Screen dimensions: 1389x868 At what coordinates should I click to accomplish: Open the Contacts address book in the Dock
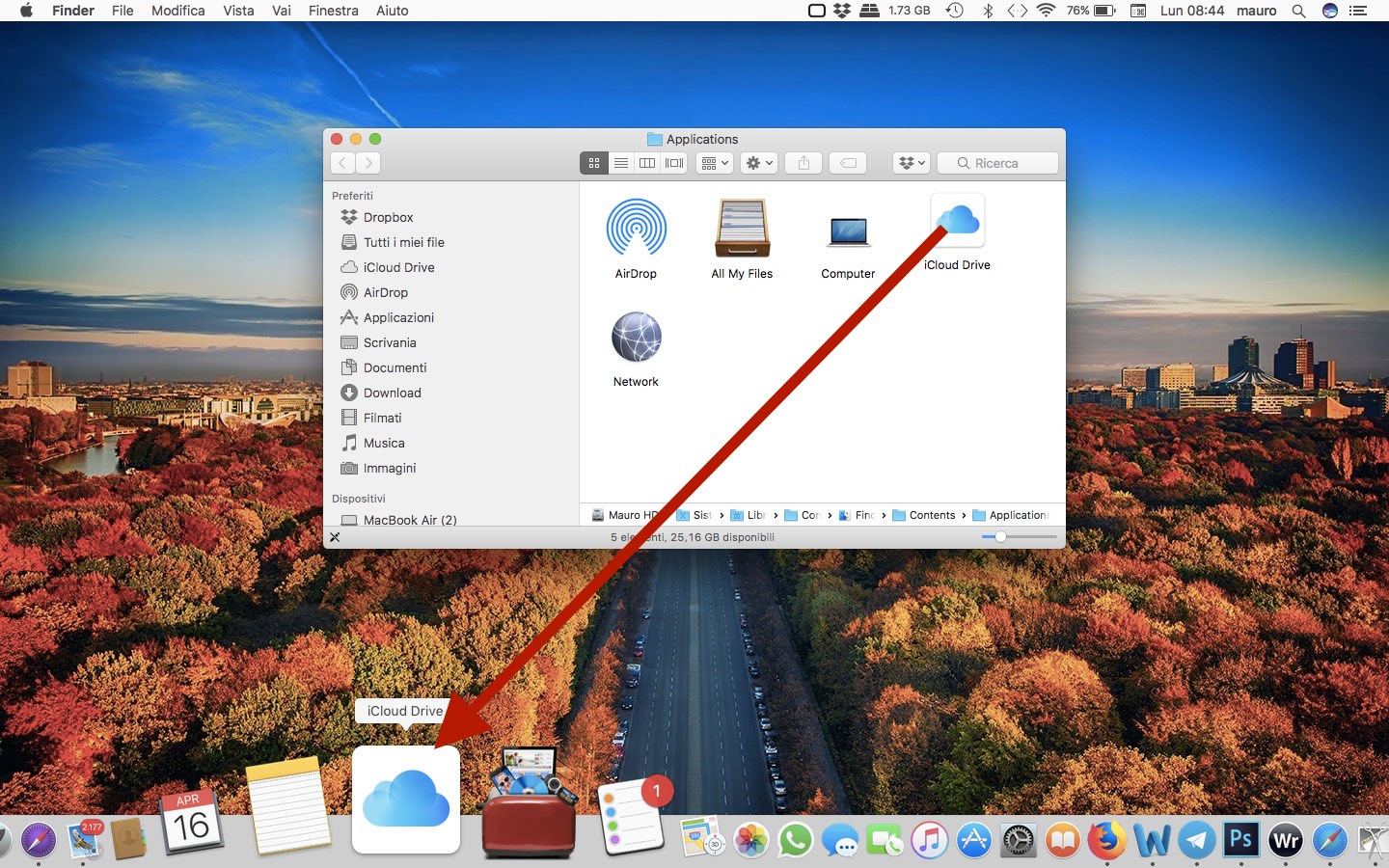click(128, 839)
